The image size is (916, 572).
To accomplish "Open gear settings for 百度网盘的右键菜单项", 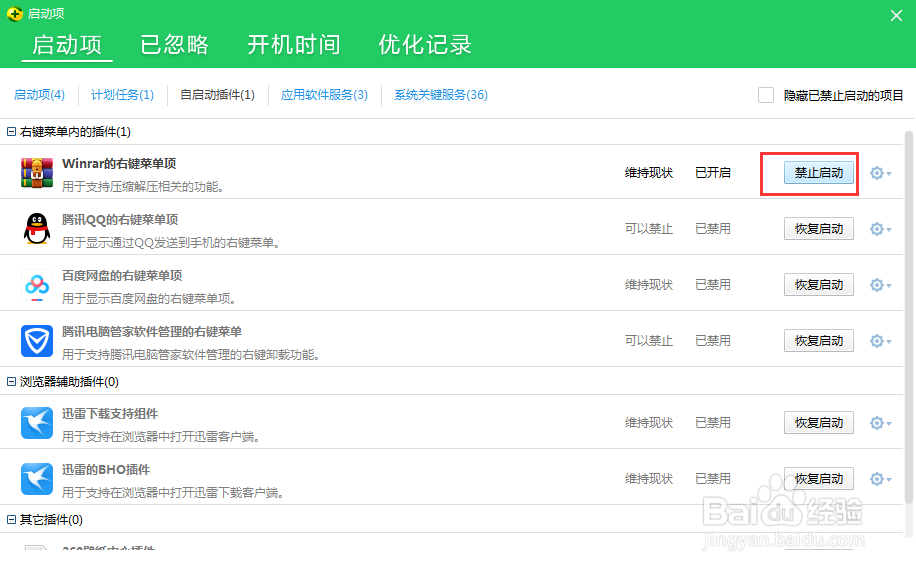I will tap(880, 285).
